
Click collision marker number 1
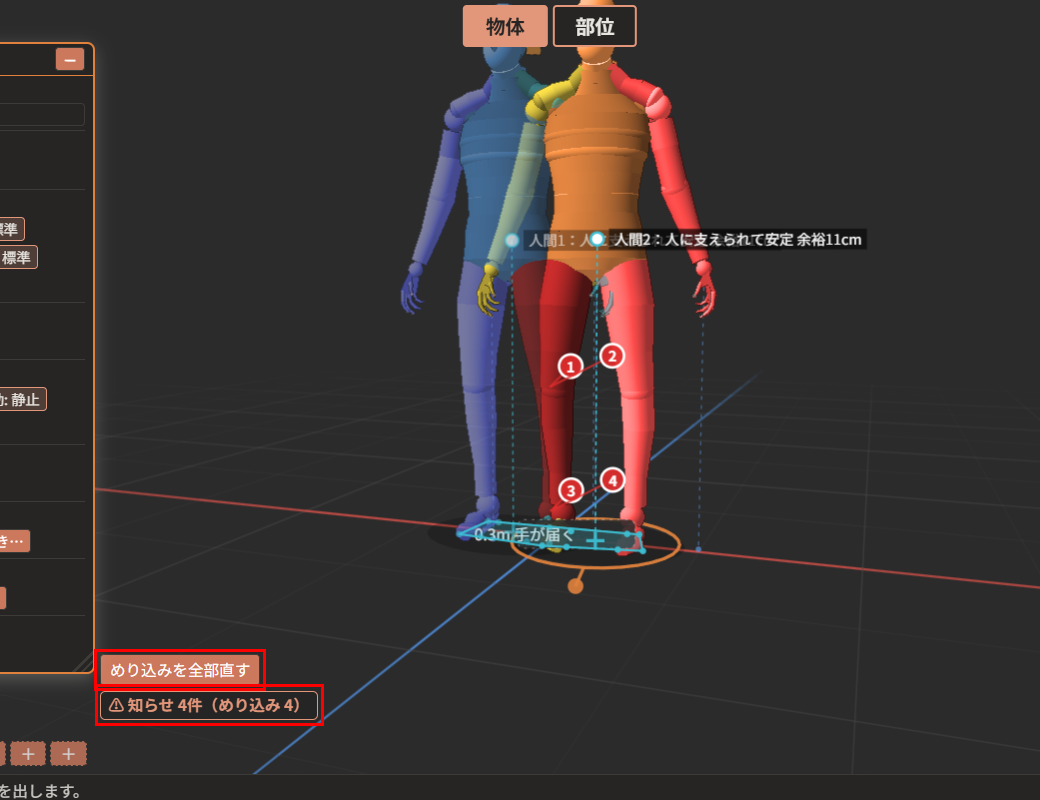570,366
